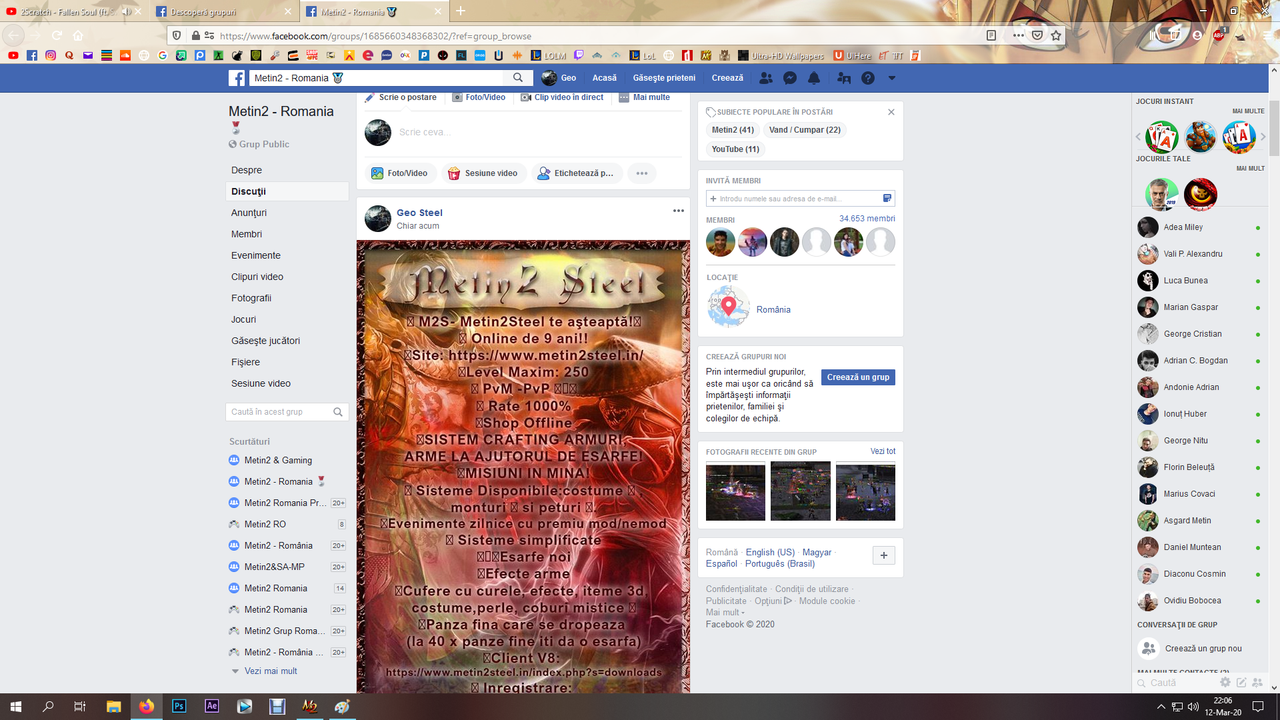
Task: Open Vezi tot recent photos link
Action: [883, 451]
